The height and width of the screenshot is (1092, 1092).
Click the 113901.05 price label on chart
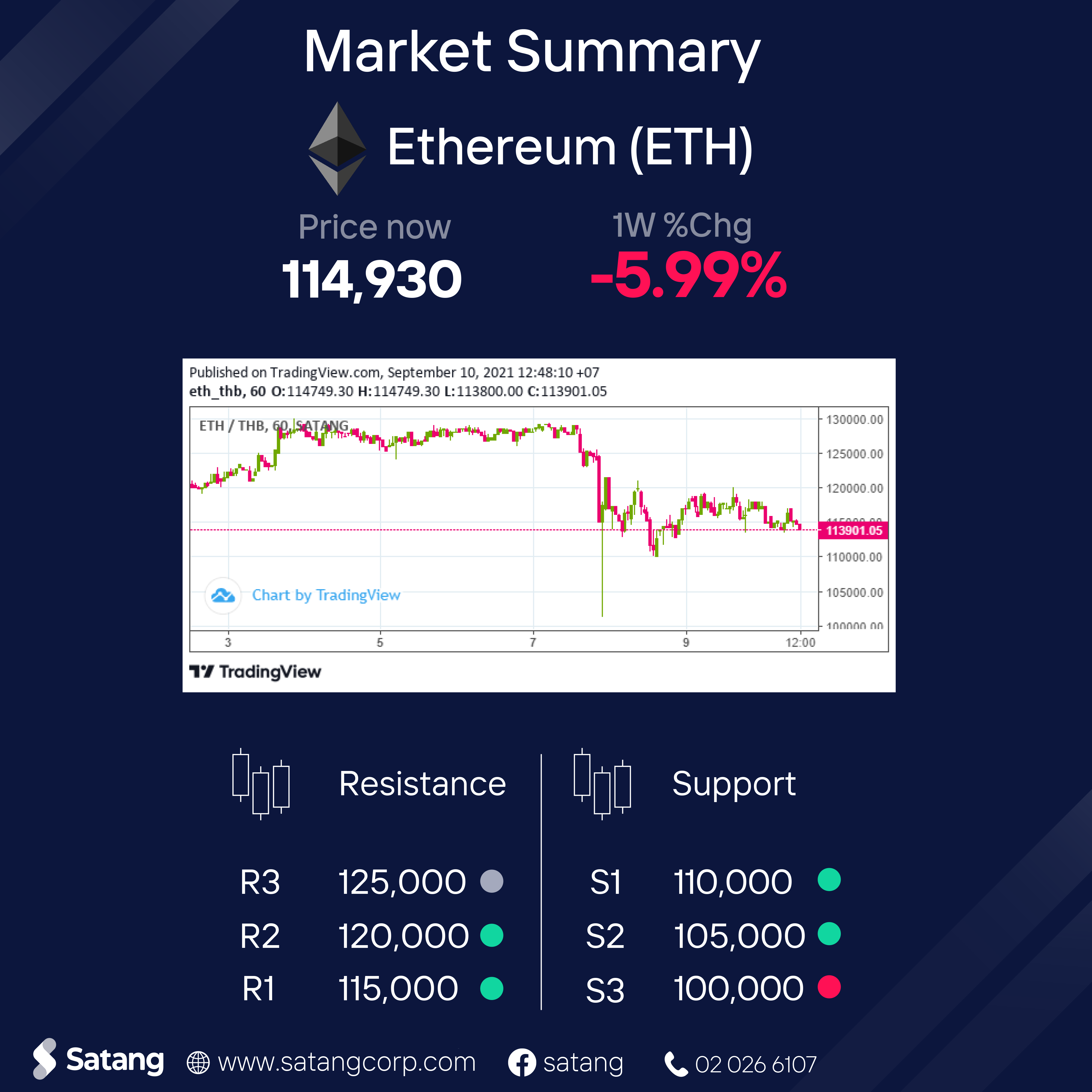point(853,530)
